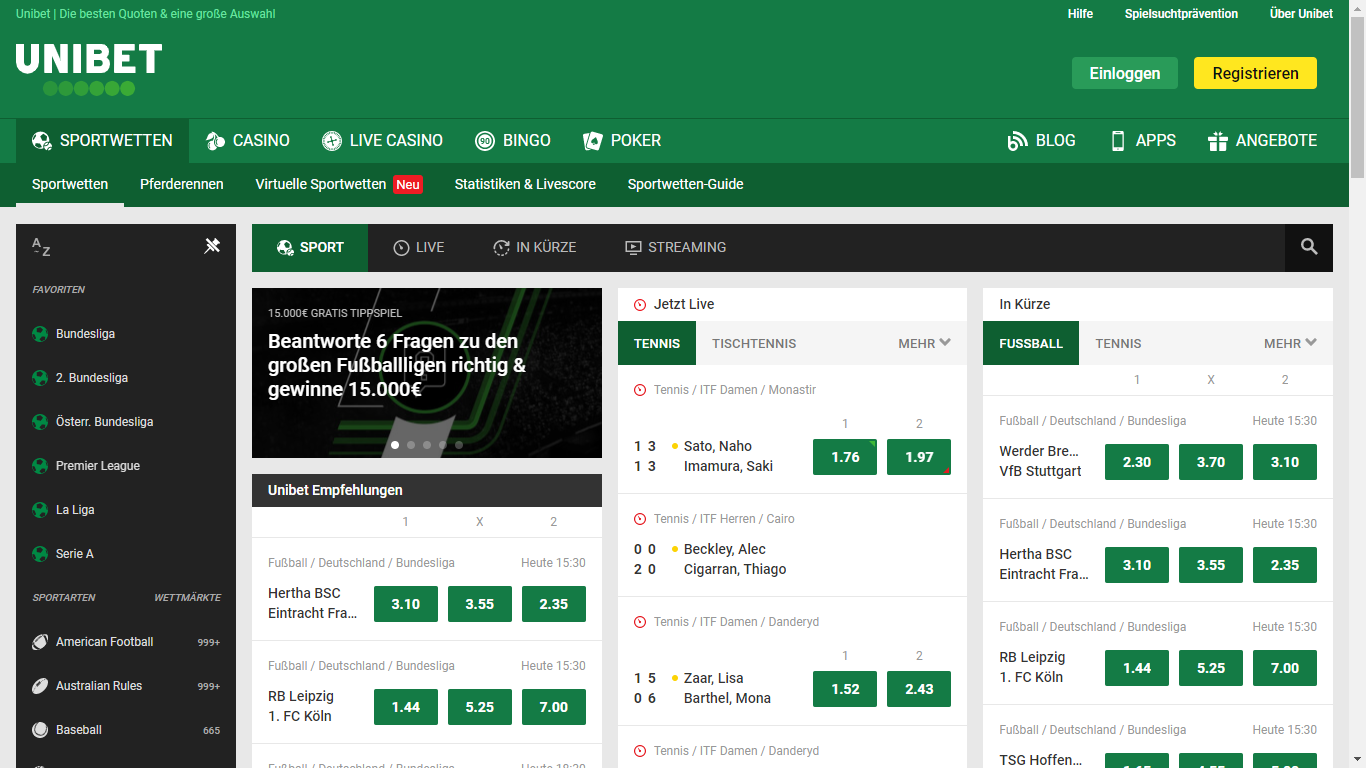
Task: Open the Hilfe link
Action: tap(1080, 14)
